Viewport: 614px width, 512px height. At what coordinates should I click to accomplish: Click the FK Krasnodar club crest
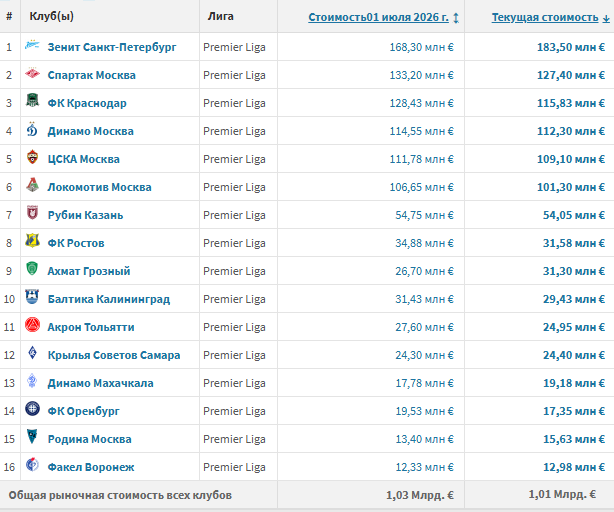coord(32,100)
